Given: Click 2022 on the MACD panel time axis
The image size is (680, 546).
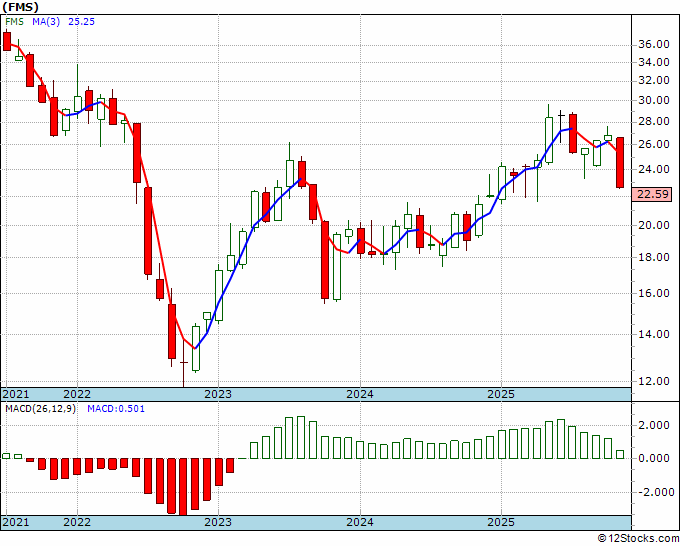Looking at the screenshot, I should [77, 522].
